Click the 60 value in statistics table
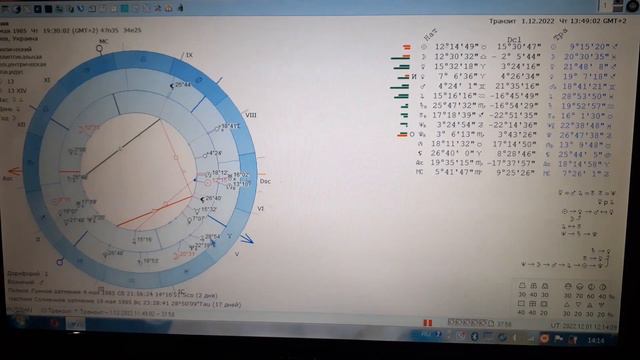This screenshot has height=360, width=640. [x=590, y=296]
